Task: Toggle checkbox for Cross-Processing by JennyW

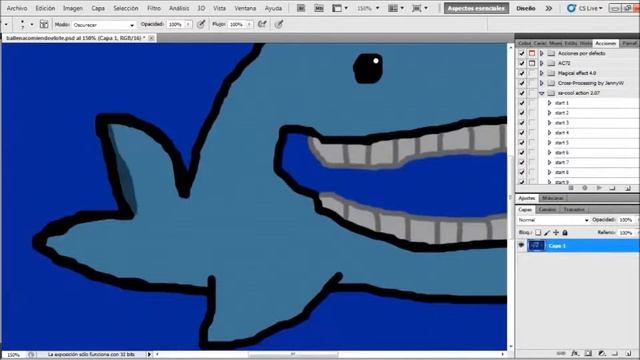Action: coord(522,83)
